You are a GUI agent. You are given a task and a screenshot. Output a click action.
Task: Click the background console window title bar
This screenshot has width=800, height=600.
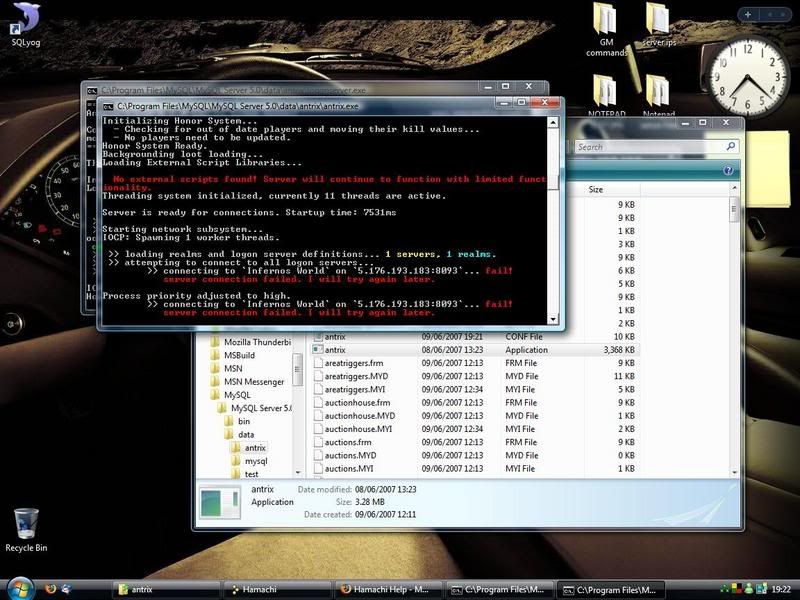coord(284,89)
